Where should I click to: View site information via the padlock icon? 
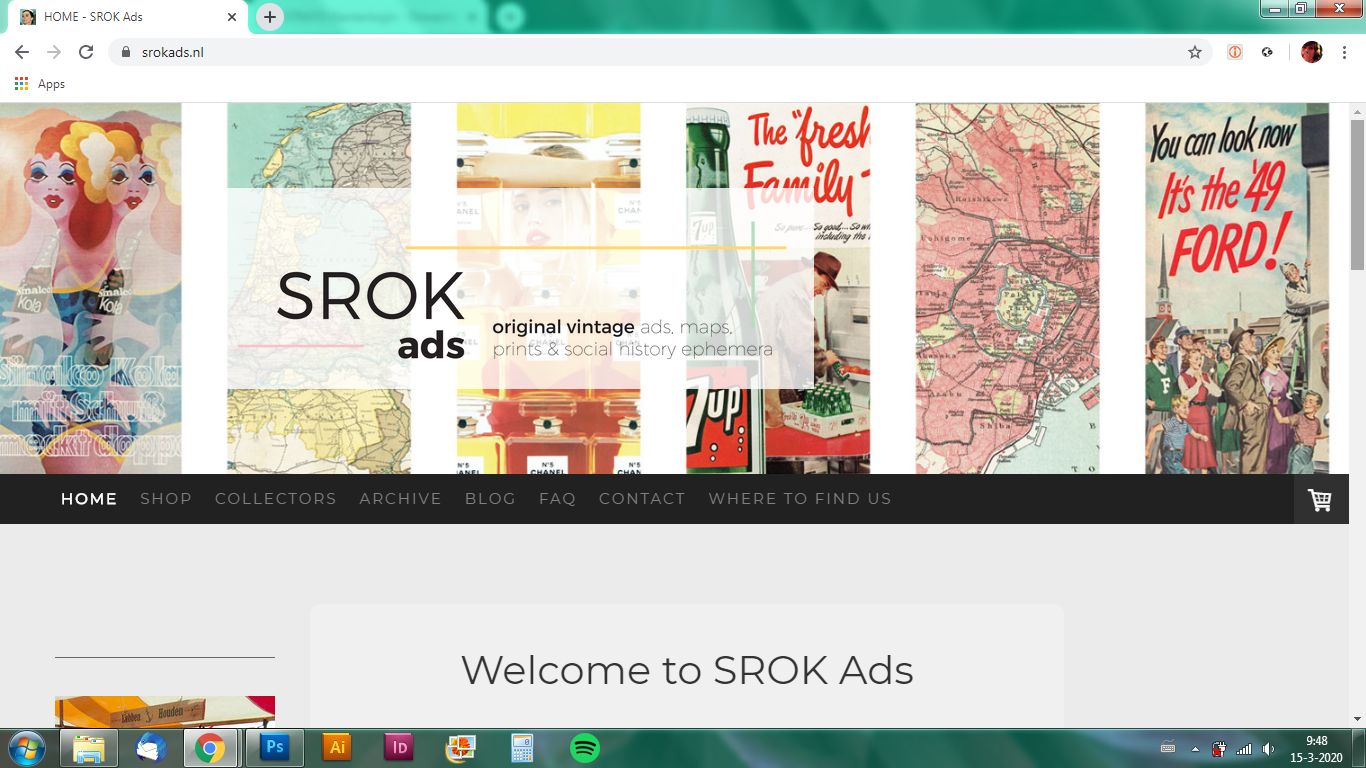[x=126, y=52]
